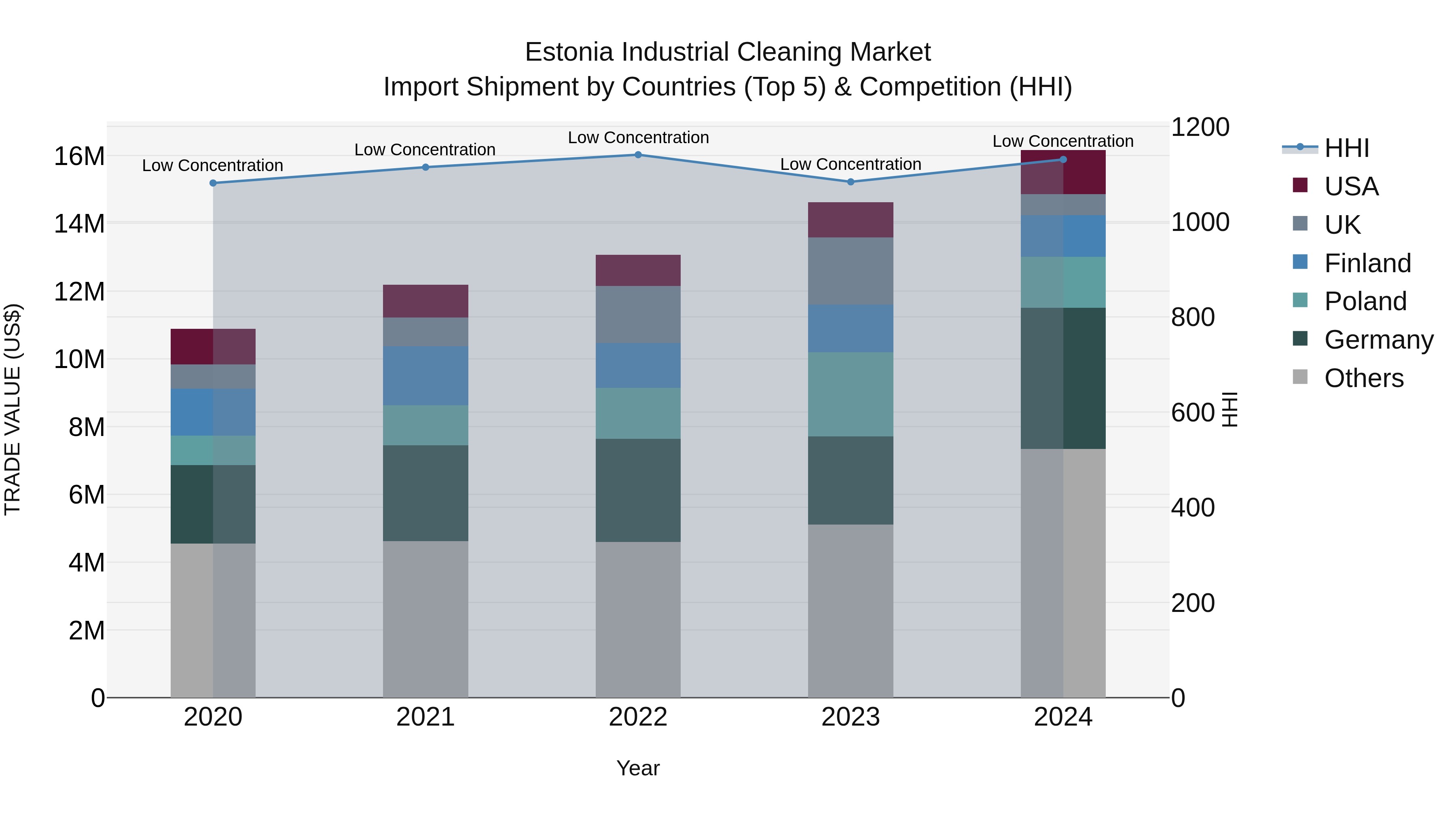This screenshot has width=1456, height=819.
Task: Click the 'Estonia Industrial Cleaning Market' title
Action: [728, 52]
